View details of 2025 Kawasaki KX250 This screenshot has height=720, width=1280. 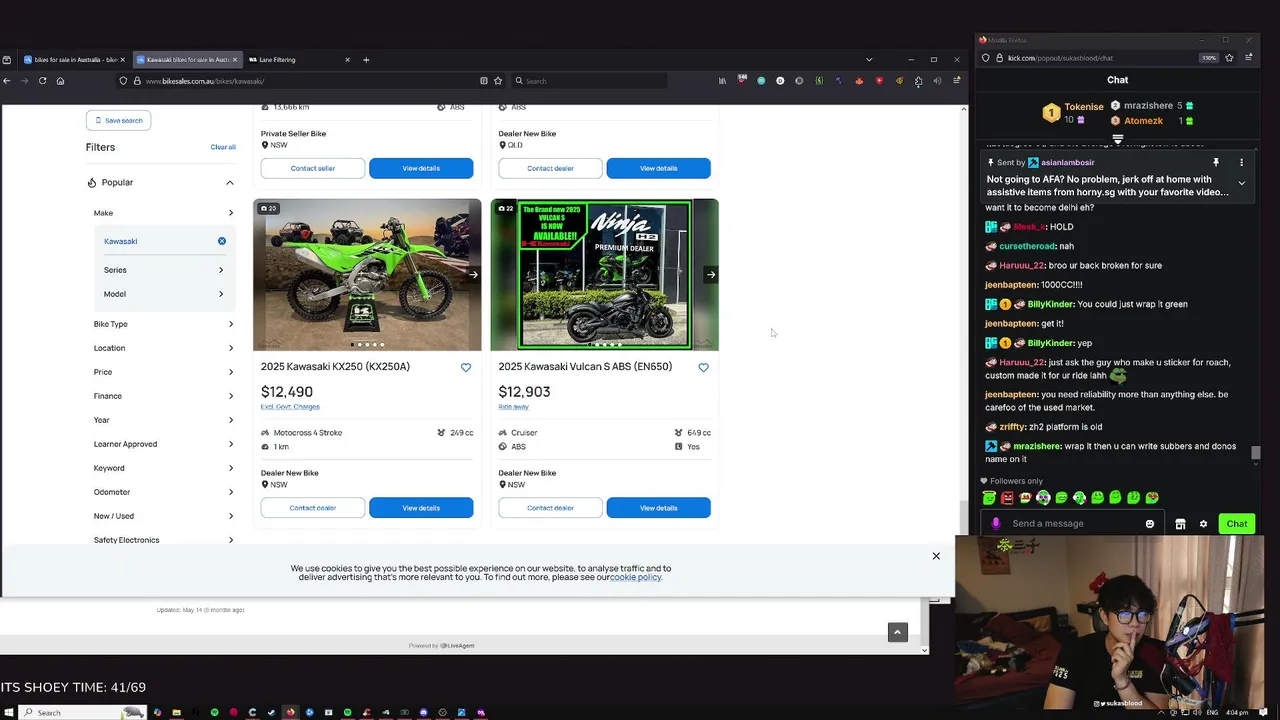point(421,508)
